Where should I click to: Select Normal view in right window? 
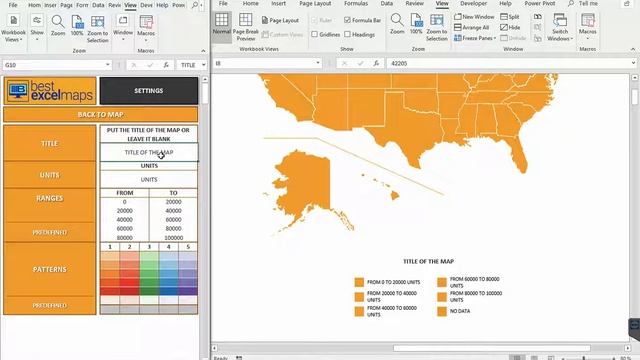coord(222,27)
